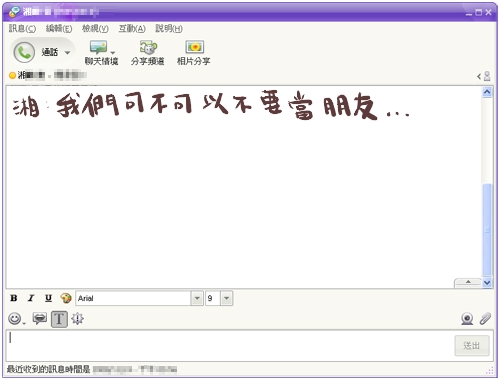Click the 最近收到的訊息時間是 status text
The image size is (500, 380).
pyautogui.click(x=49, y=369)
